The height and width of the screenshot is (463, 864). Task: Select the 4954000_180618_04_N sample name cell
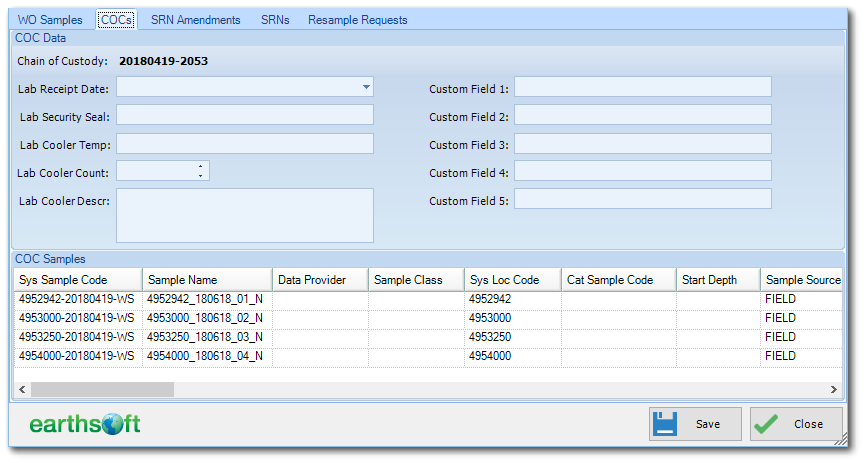(x=207, y=356)
